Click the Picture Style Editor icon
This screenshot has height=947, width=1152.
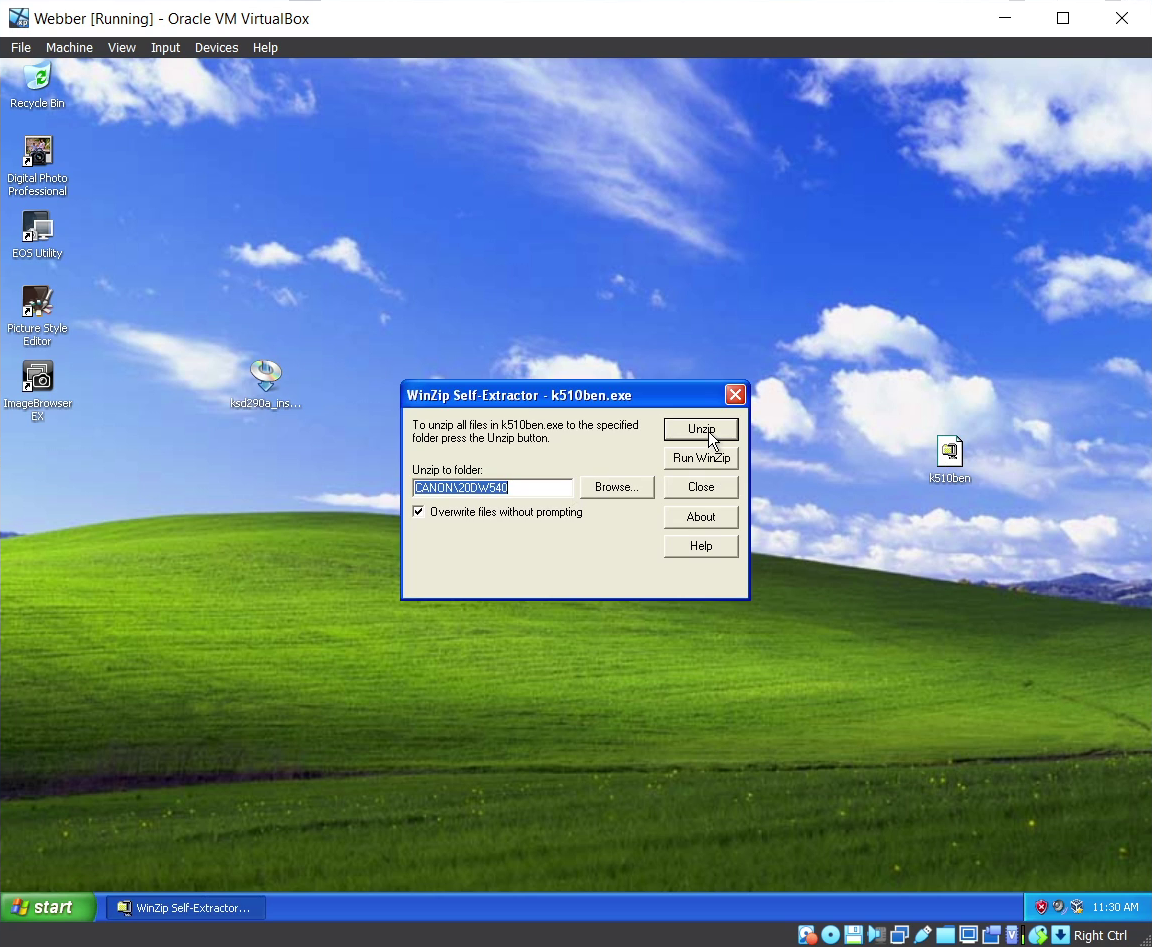[x=37, y=303]
